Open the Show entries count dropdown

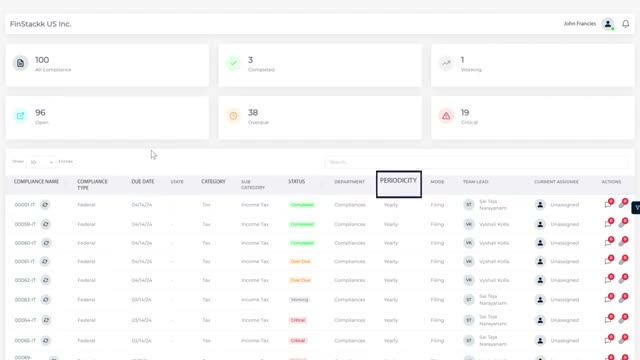[x=41, y=162]
